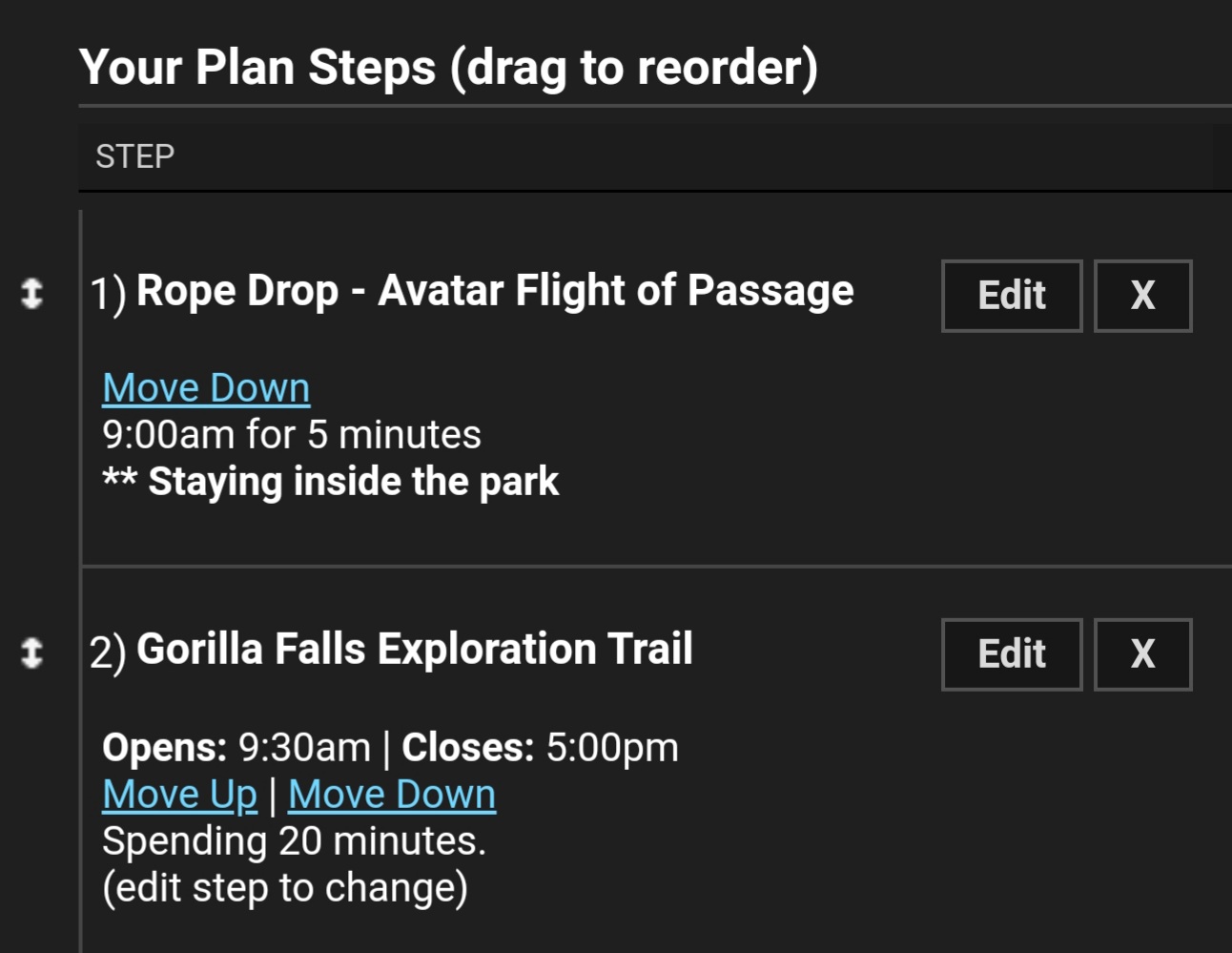Screen dimensions: 1232x953
Task: Click the Spending 20 minutes text
Action: (294, 841)
